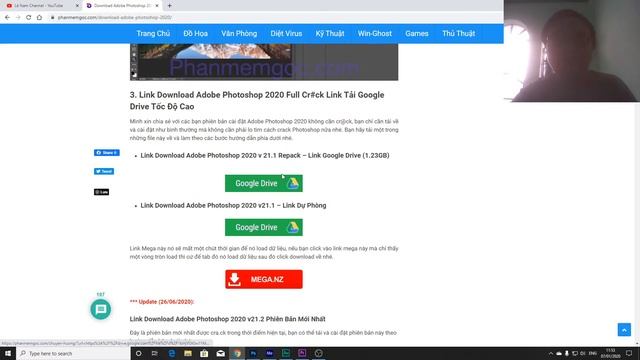Close the YouTube tab
The height and width of the screenshot is (360, 640).
[x=77, y=6]
